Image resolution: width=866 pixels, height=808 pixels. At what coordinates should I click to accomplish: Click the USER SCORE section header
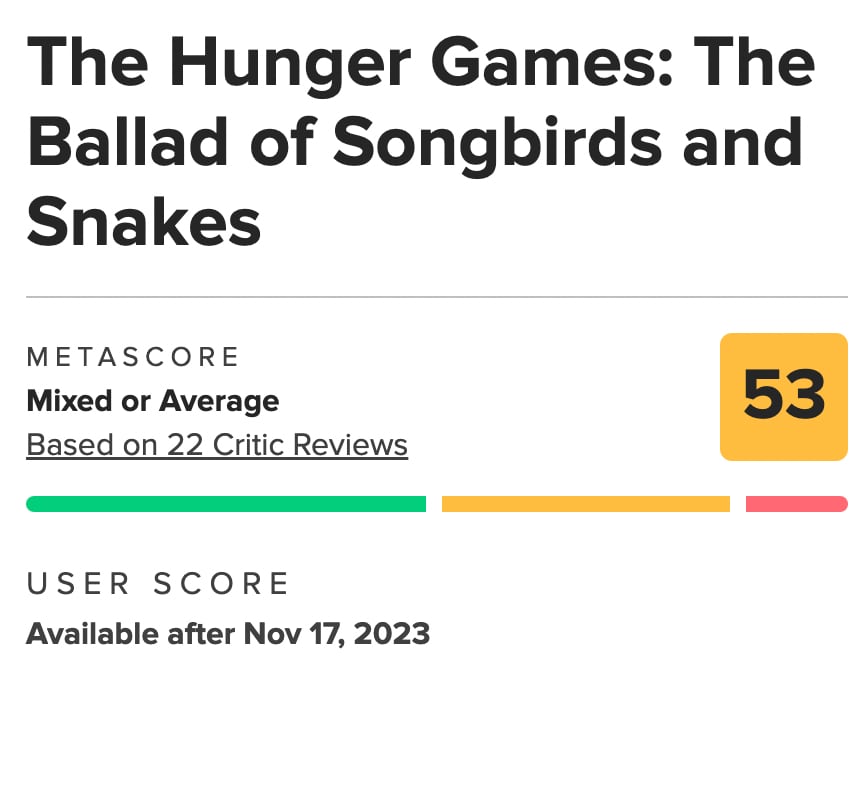click(157, 583)
